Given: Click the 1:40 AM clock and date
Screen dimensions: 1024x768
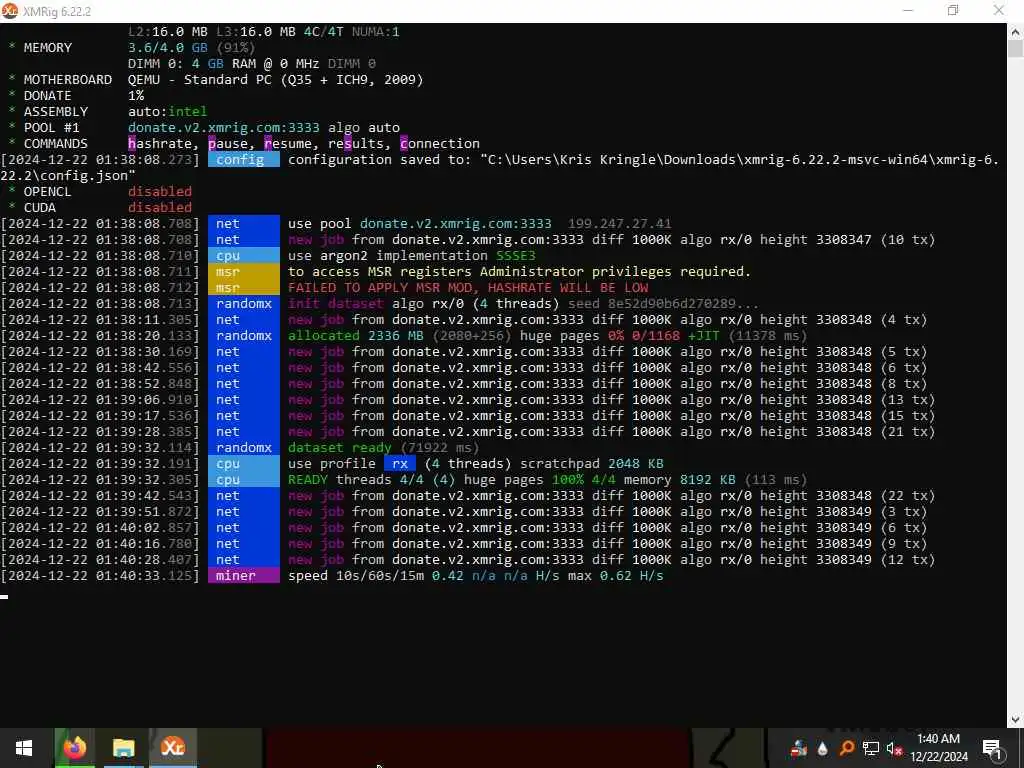Looking at the screenshot, I should pos(938,748).
